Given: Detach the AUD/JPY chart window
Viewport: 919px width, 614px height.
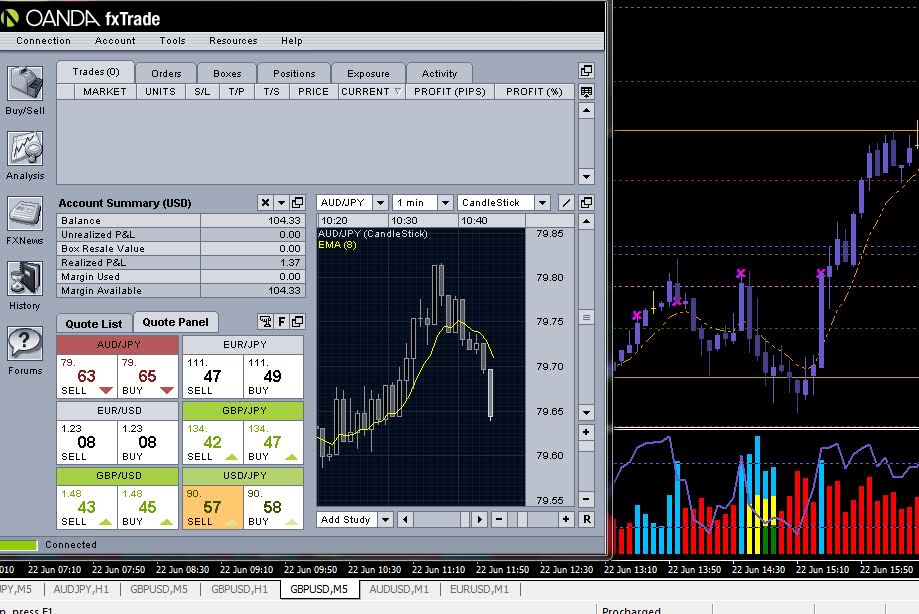Looking at the screenshot, I should pyautogui.click(x=586, y=203).
